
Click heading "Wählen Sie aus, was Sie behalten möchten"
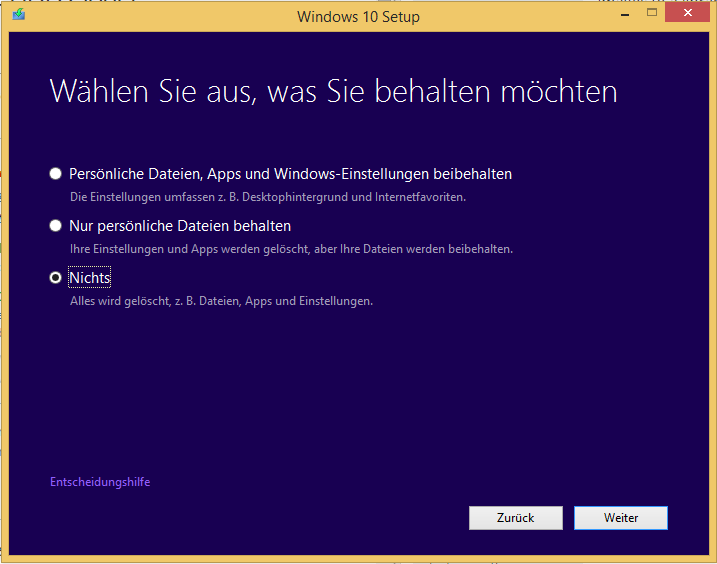pos(333,92)
